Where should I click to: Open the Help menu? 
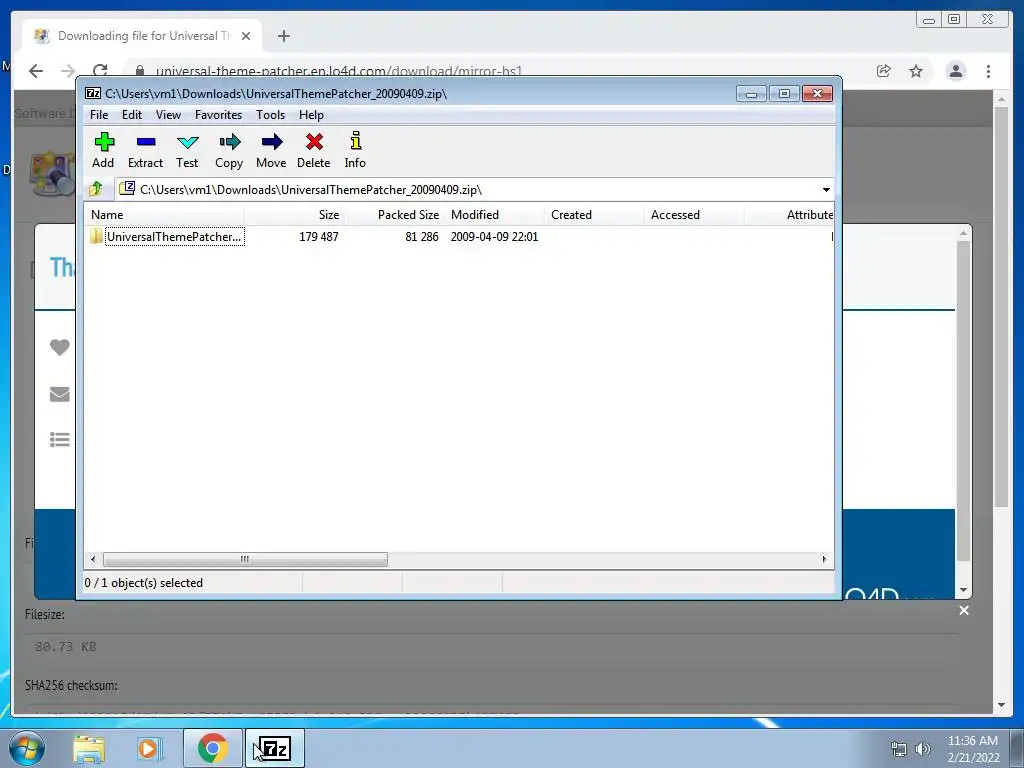(x=312, y=115)
